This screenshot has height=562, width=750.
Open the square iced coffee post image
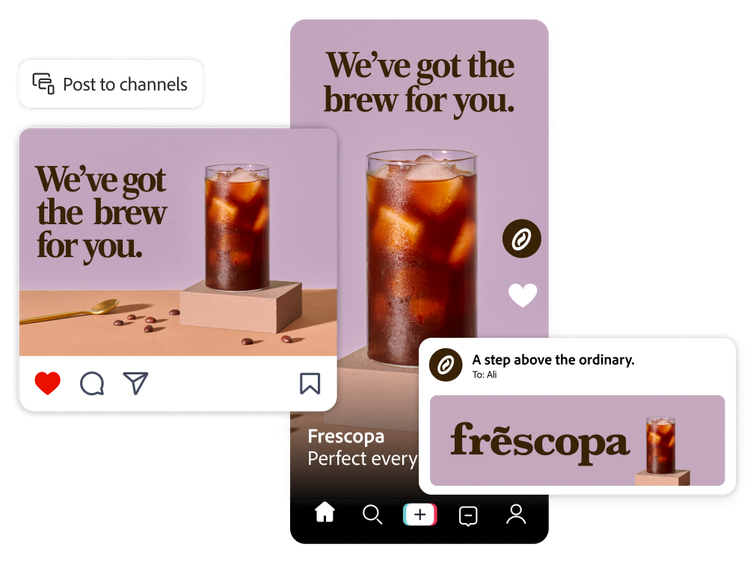[x=178, y=242]
